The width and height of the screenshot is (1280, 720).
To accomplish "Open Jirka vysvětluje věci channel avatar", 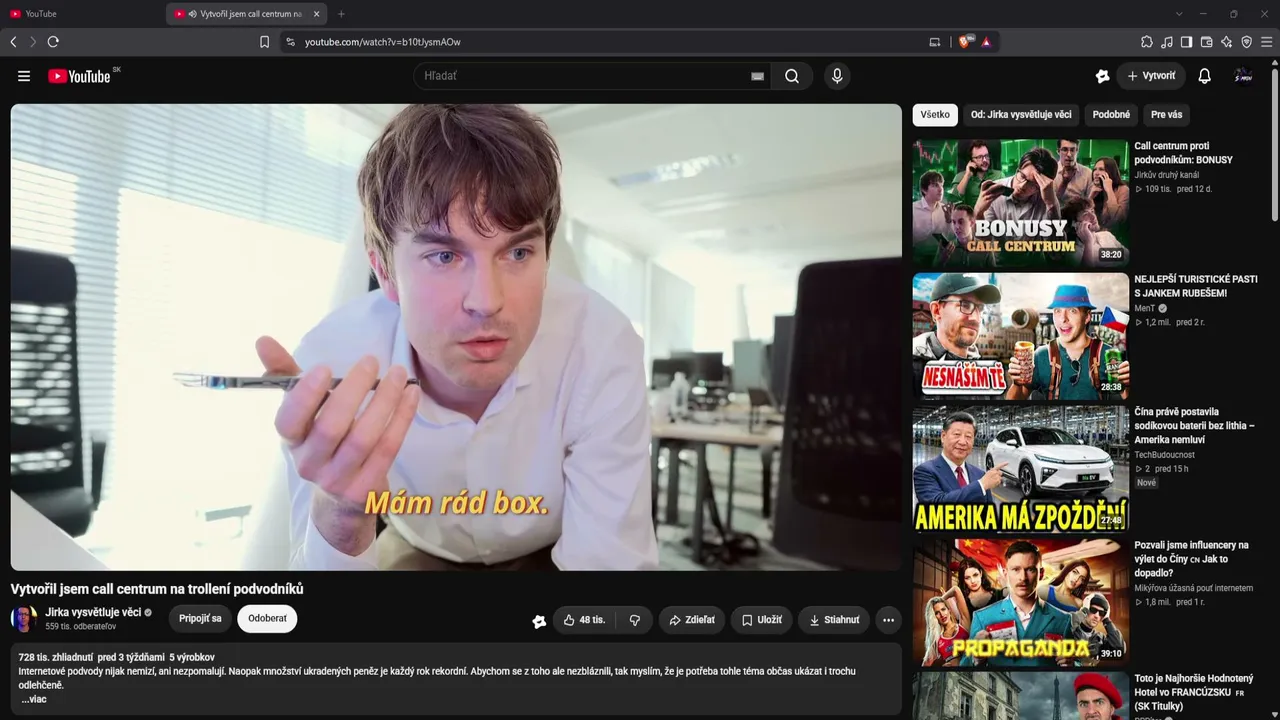I will click(24, 619).
